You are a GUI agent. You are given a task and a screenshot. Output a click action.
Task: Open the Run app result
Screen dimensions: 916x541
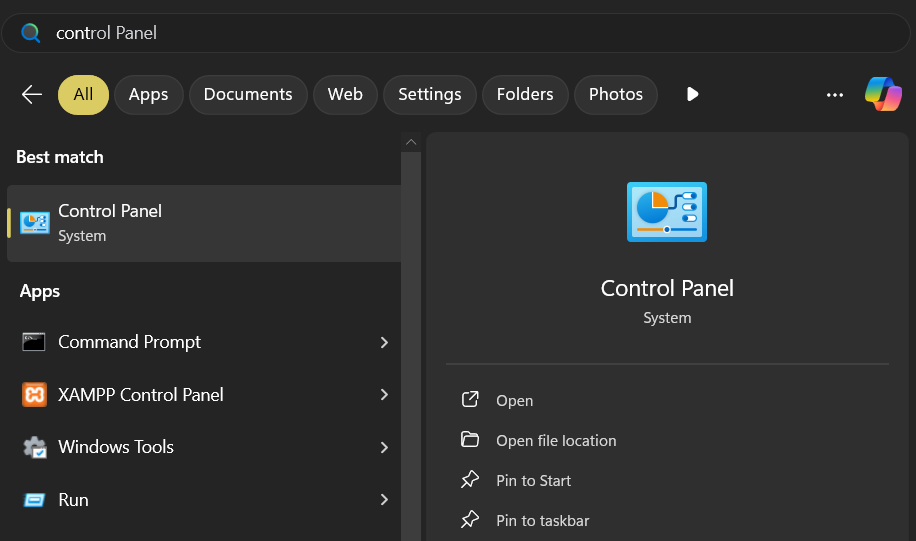(x=204, y=500)
